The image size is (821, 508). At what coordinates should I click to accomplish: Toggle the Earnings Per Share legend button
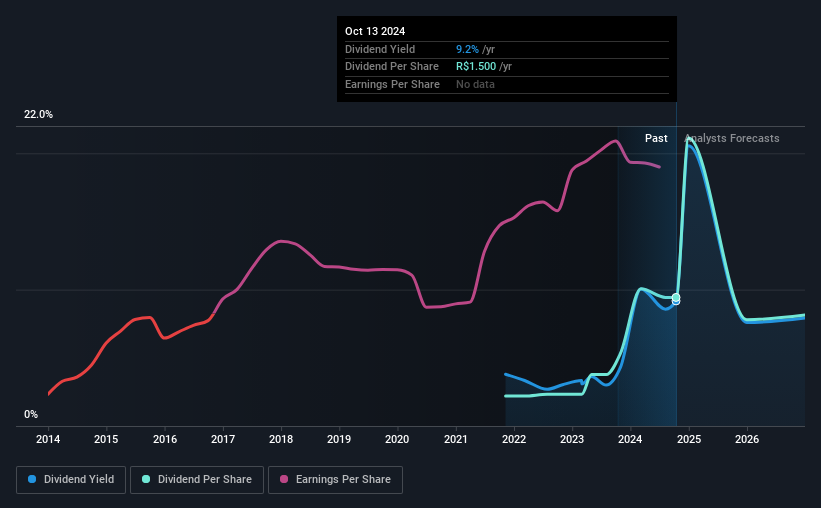(x=335, y=480)
